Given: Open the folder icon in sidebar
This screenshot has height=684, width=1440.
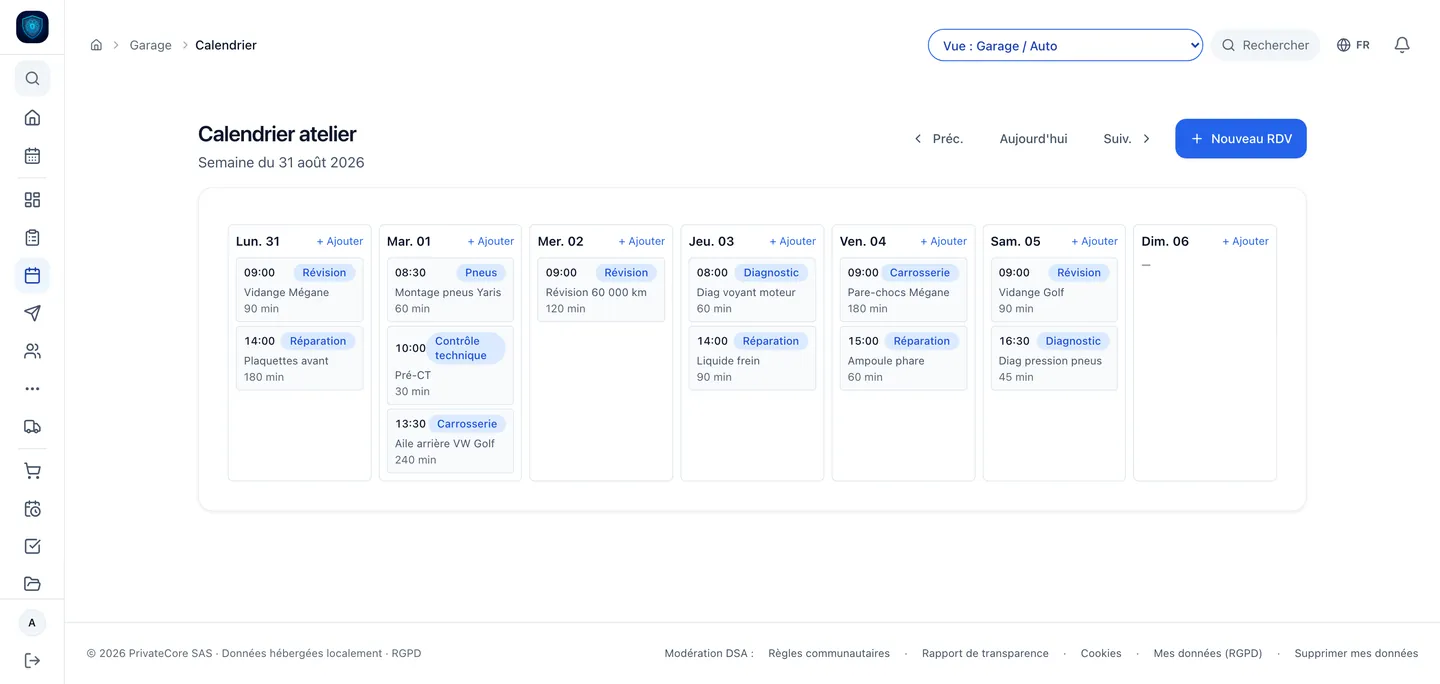Looking at the screenshot, I should (x=32, y=584).
